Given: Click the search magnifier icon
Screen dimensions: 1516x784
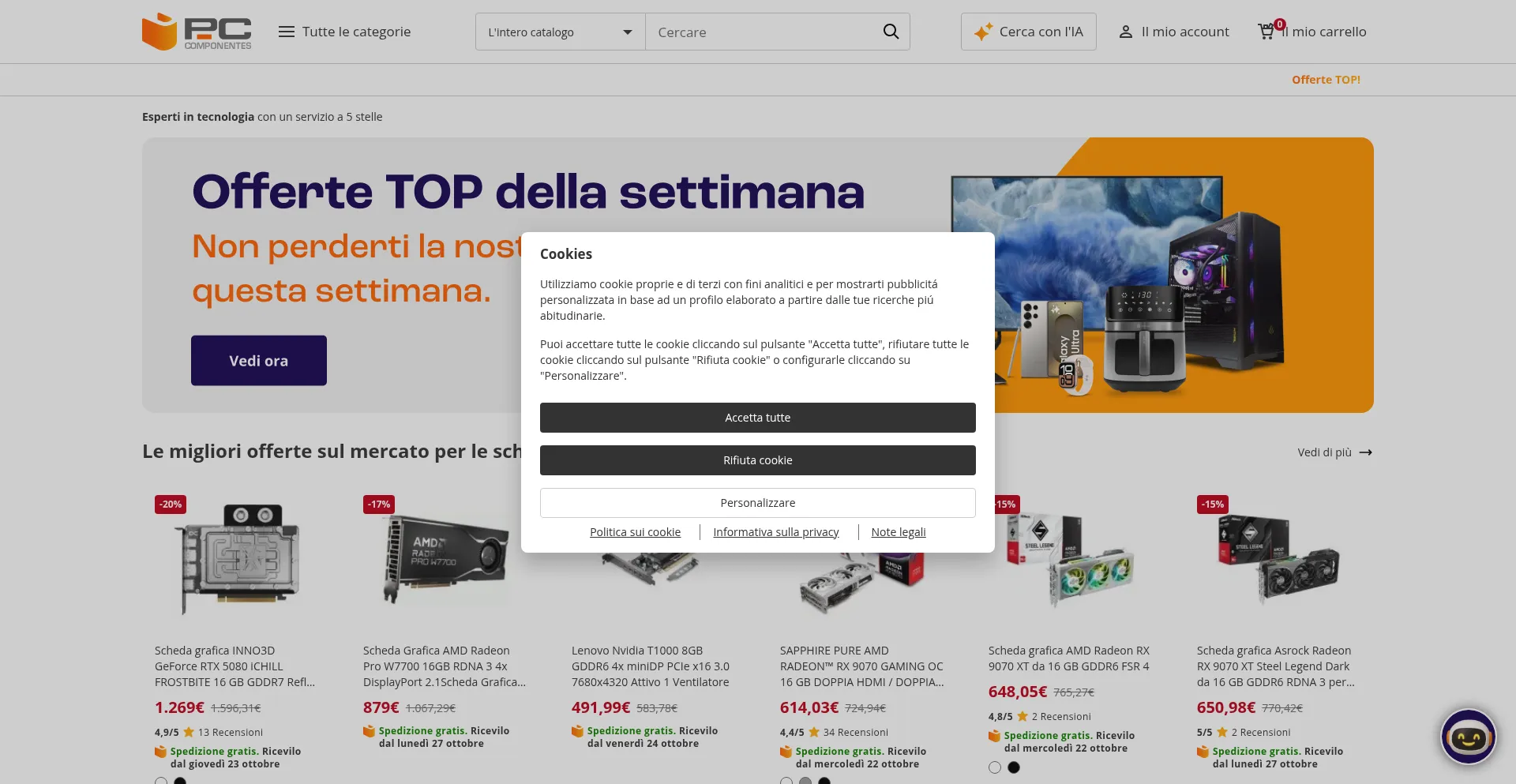Looking at the screenshot, I should click(891, 32).
